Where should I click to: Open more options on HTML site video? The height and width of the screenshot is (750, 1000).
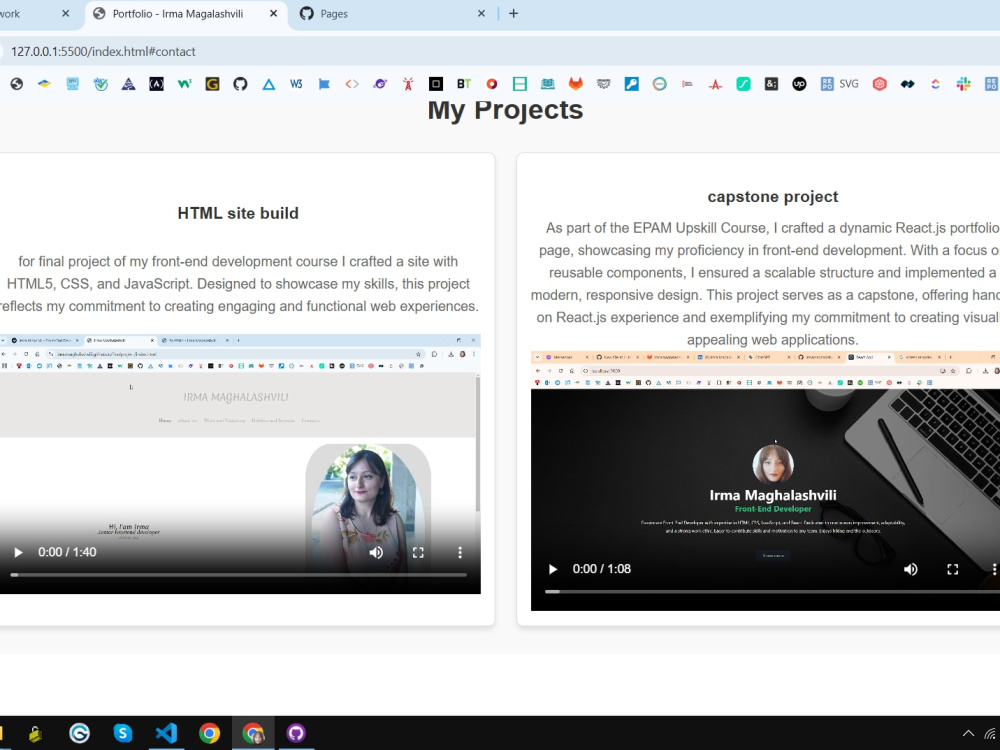coord(460,552)
